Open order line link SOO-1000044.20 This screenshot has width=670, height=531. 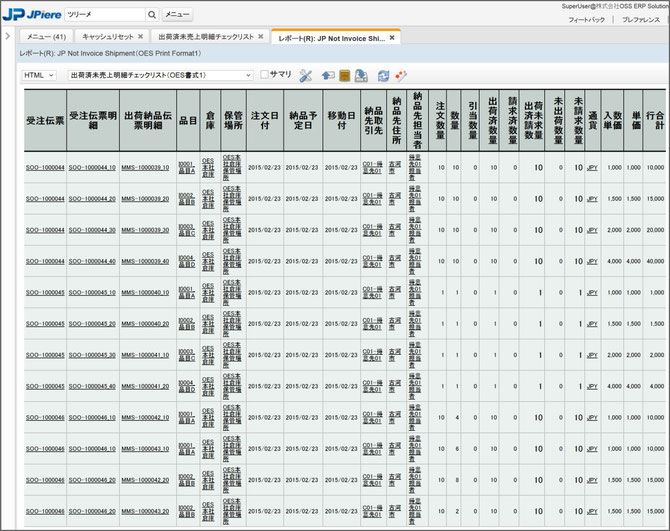[92, 199]
